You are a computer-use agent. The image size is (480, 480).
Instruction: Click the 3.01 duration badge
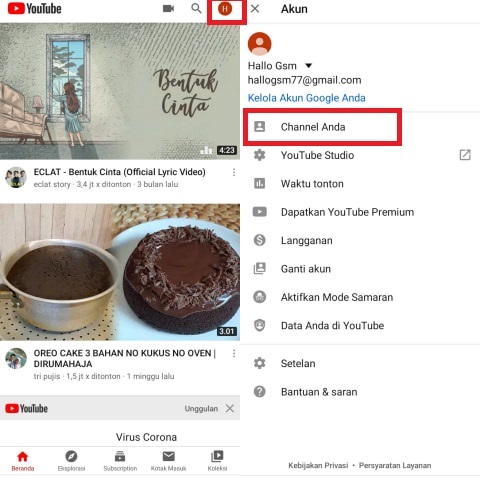(227, 331)
